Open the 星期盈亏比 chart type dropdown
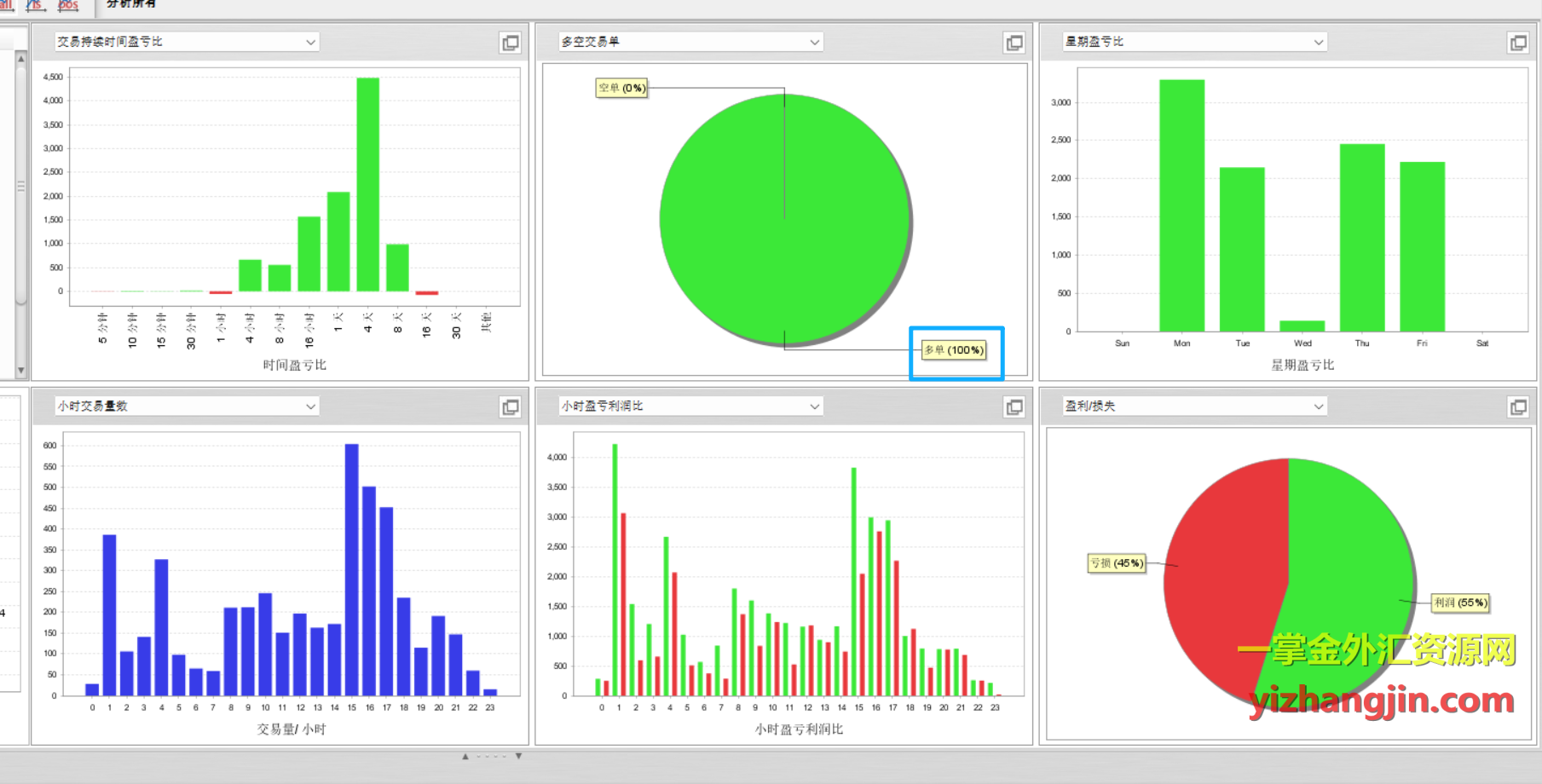 (1318, 42)
